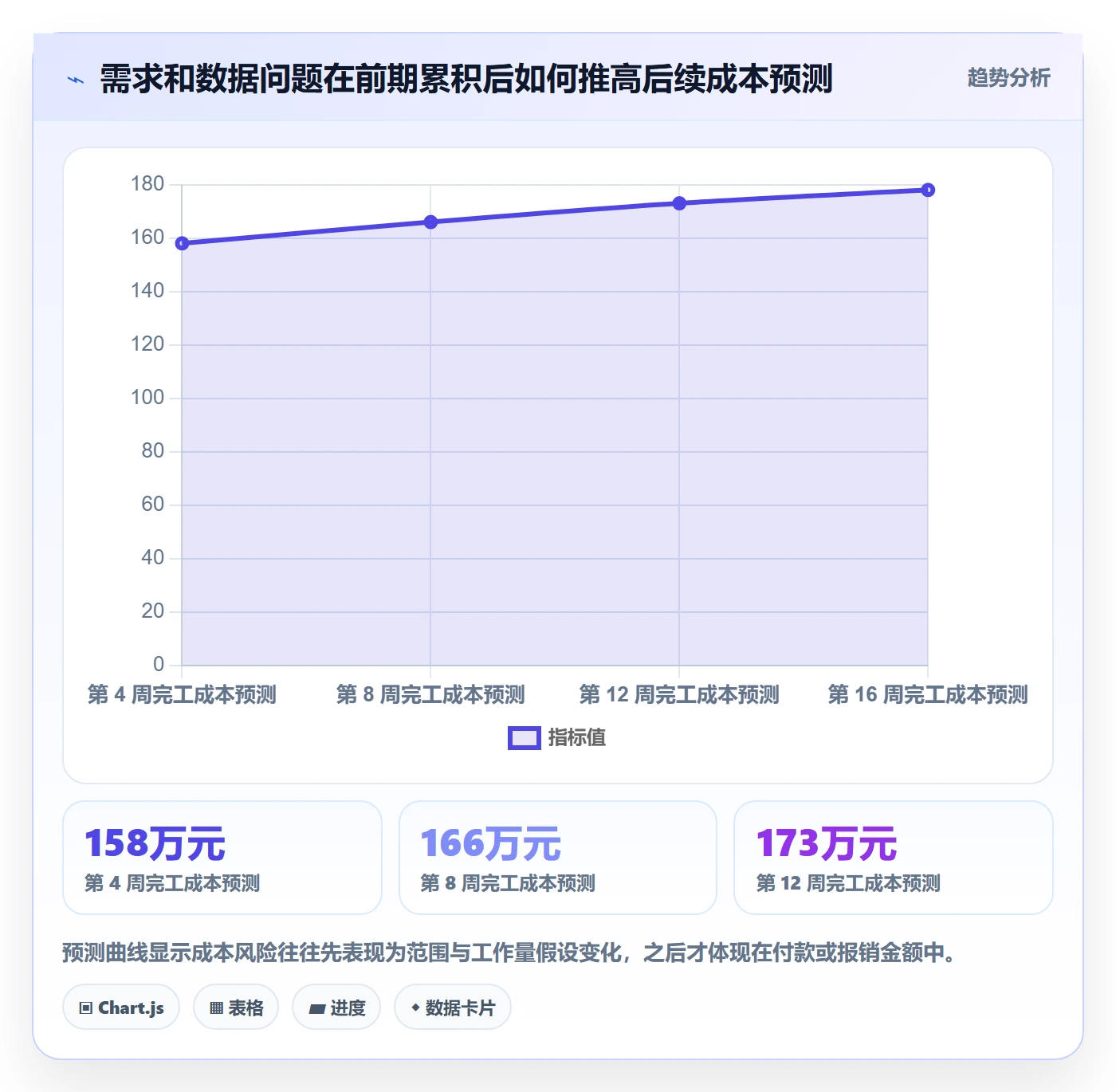The height and width of the screenshot is (1092, 1116).
Task: Open the 158万元 data card
Action: tap(222, 858)
